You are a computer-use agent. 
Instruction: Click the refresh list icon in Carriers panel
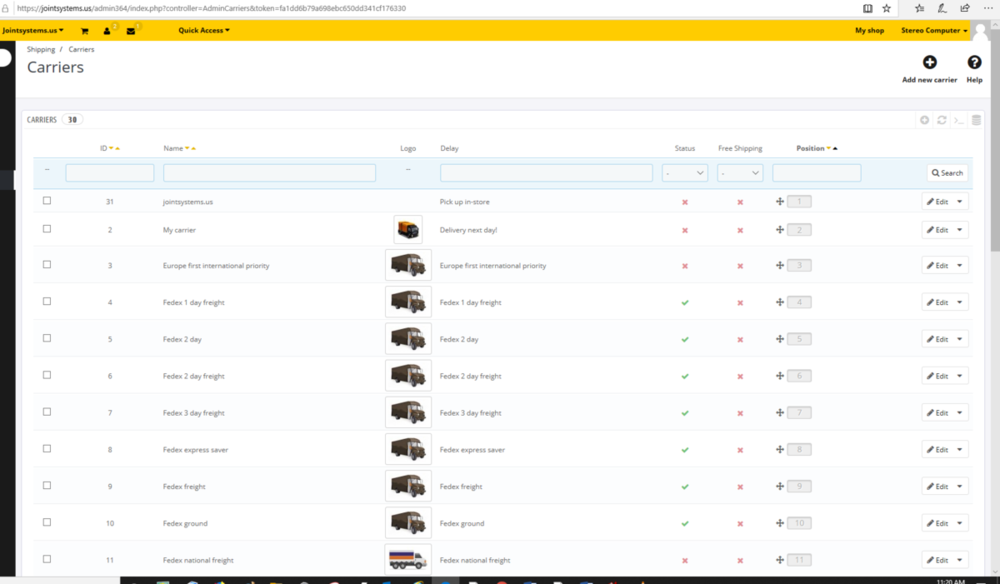tap(941, 120)
